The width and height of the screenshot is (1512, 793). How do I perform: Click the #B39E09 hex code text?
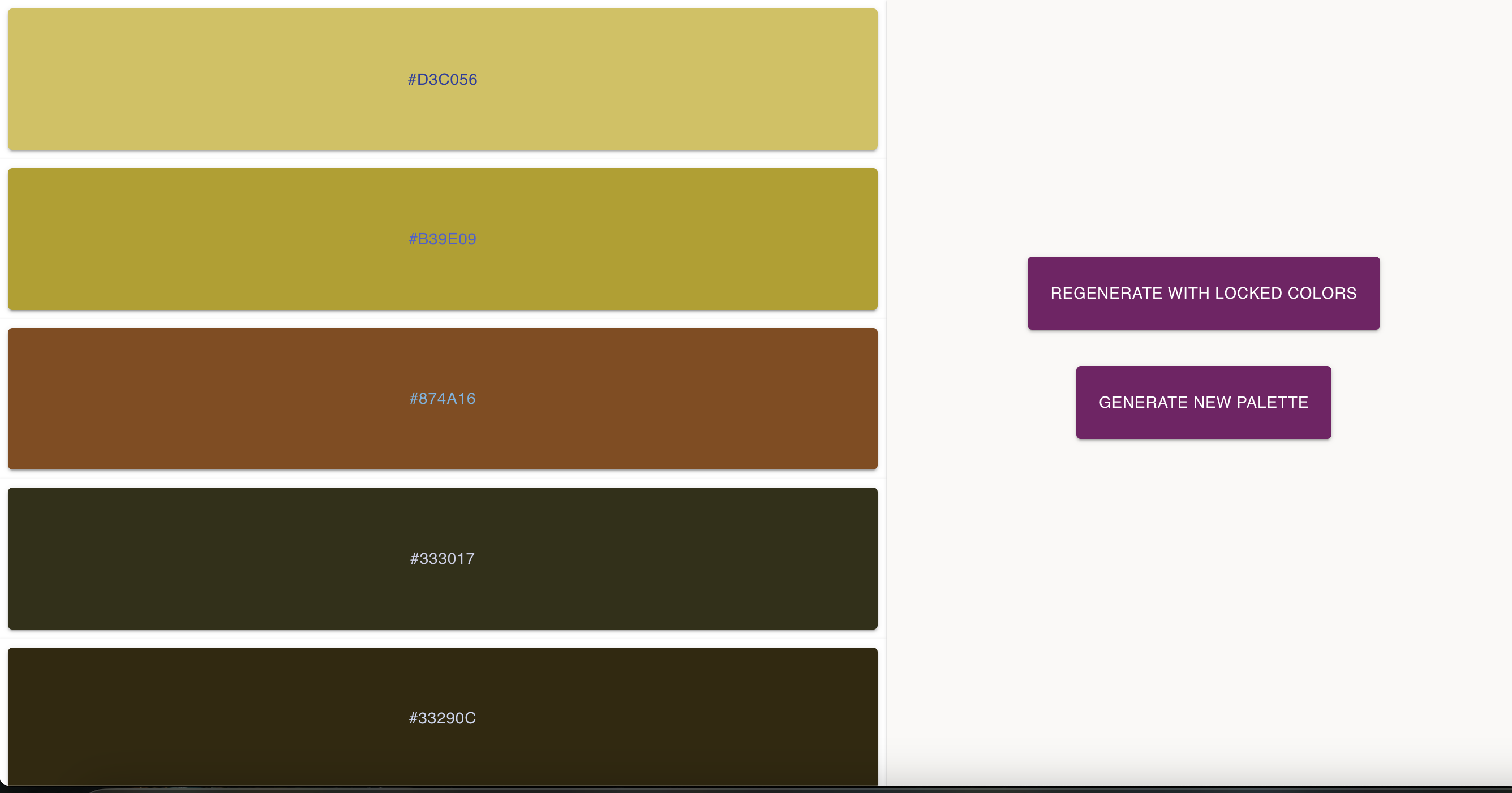click(442, 239)
